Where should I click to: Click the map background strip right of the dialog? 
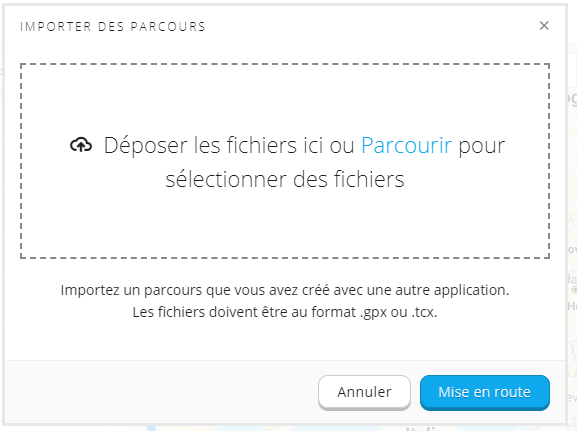572,221
